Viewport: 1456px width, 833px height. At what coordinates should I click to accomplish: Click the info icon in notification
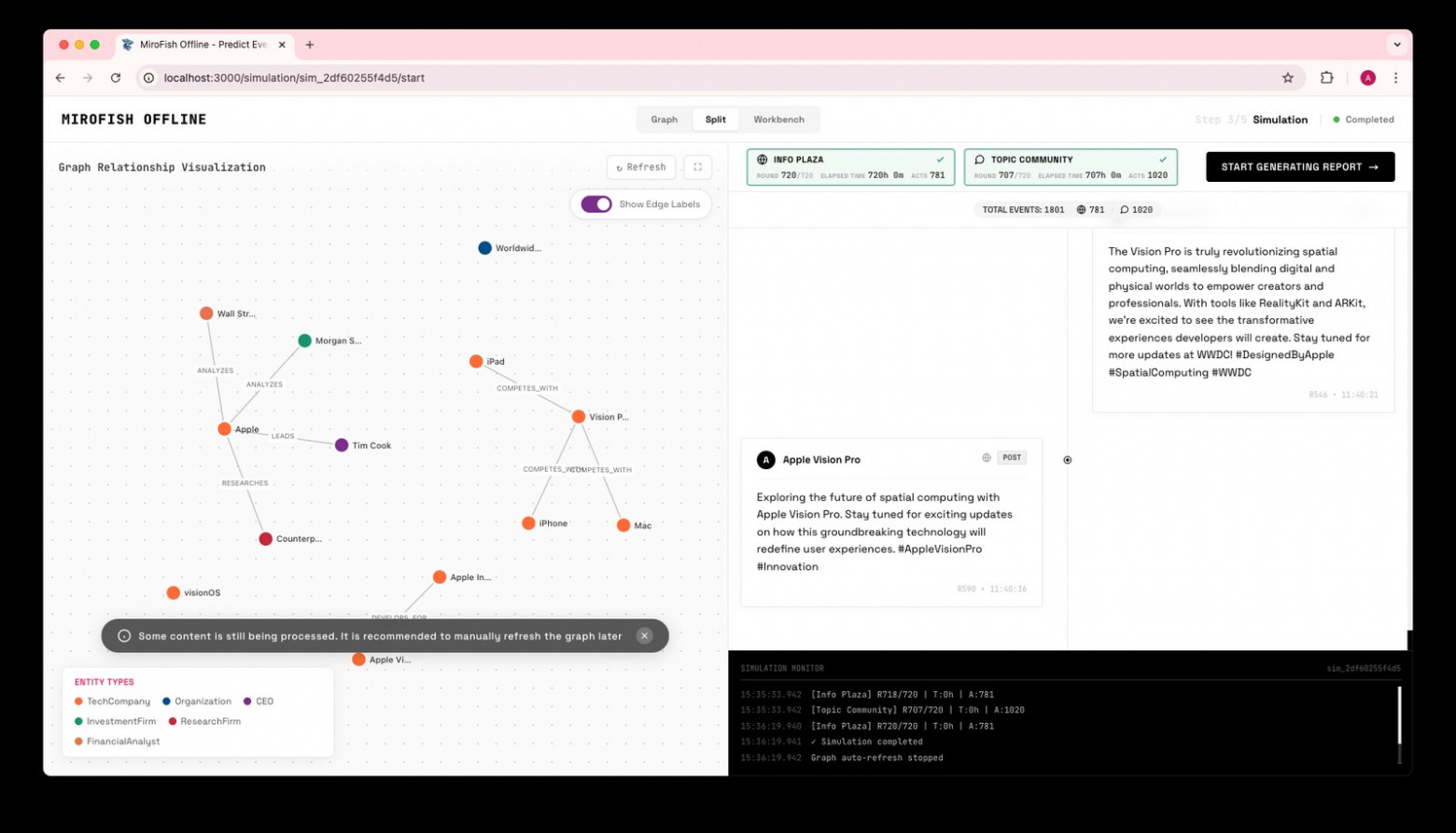coord(124,636)
